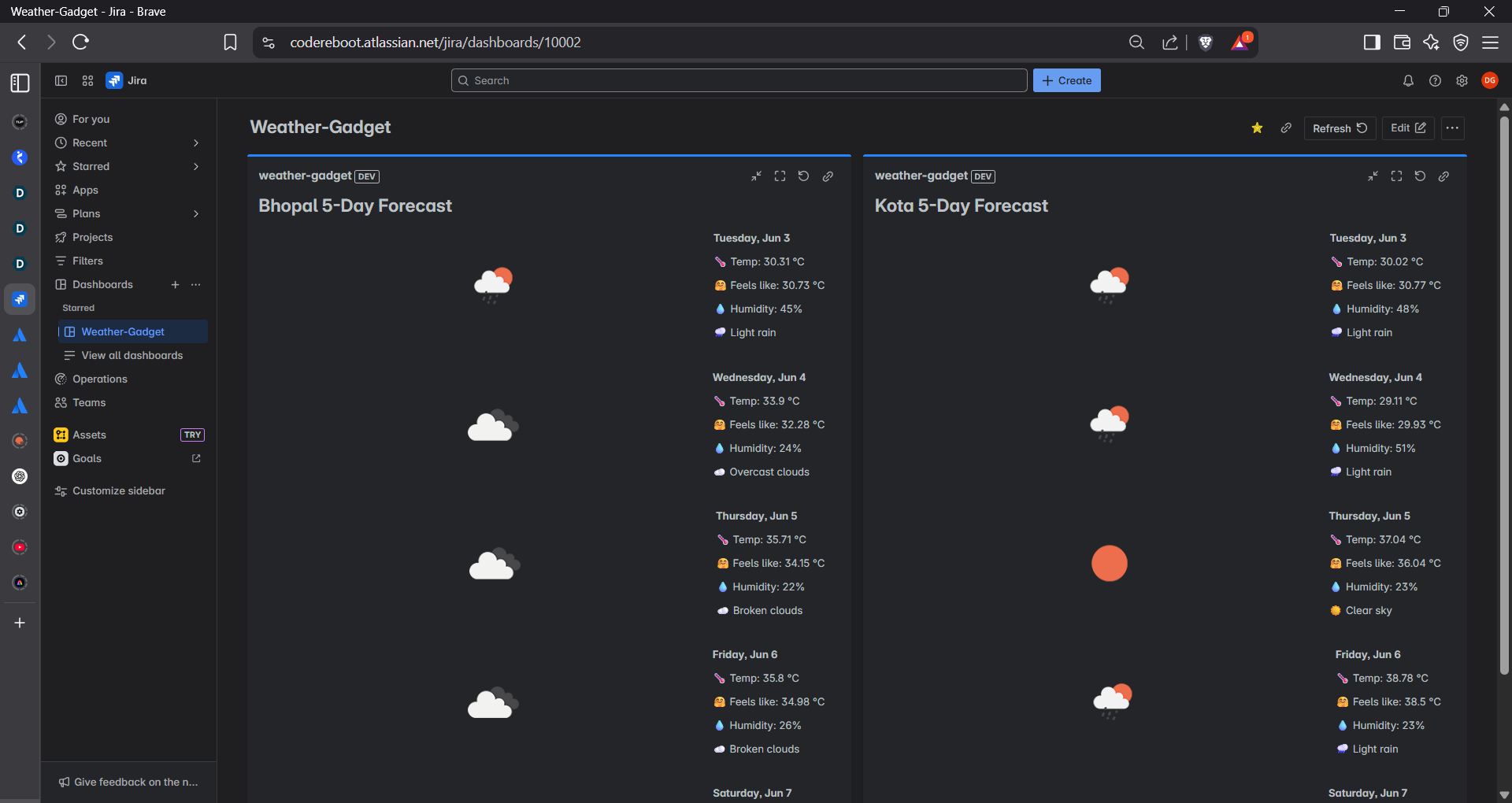Open Teams in sidebar

[128, 402]
